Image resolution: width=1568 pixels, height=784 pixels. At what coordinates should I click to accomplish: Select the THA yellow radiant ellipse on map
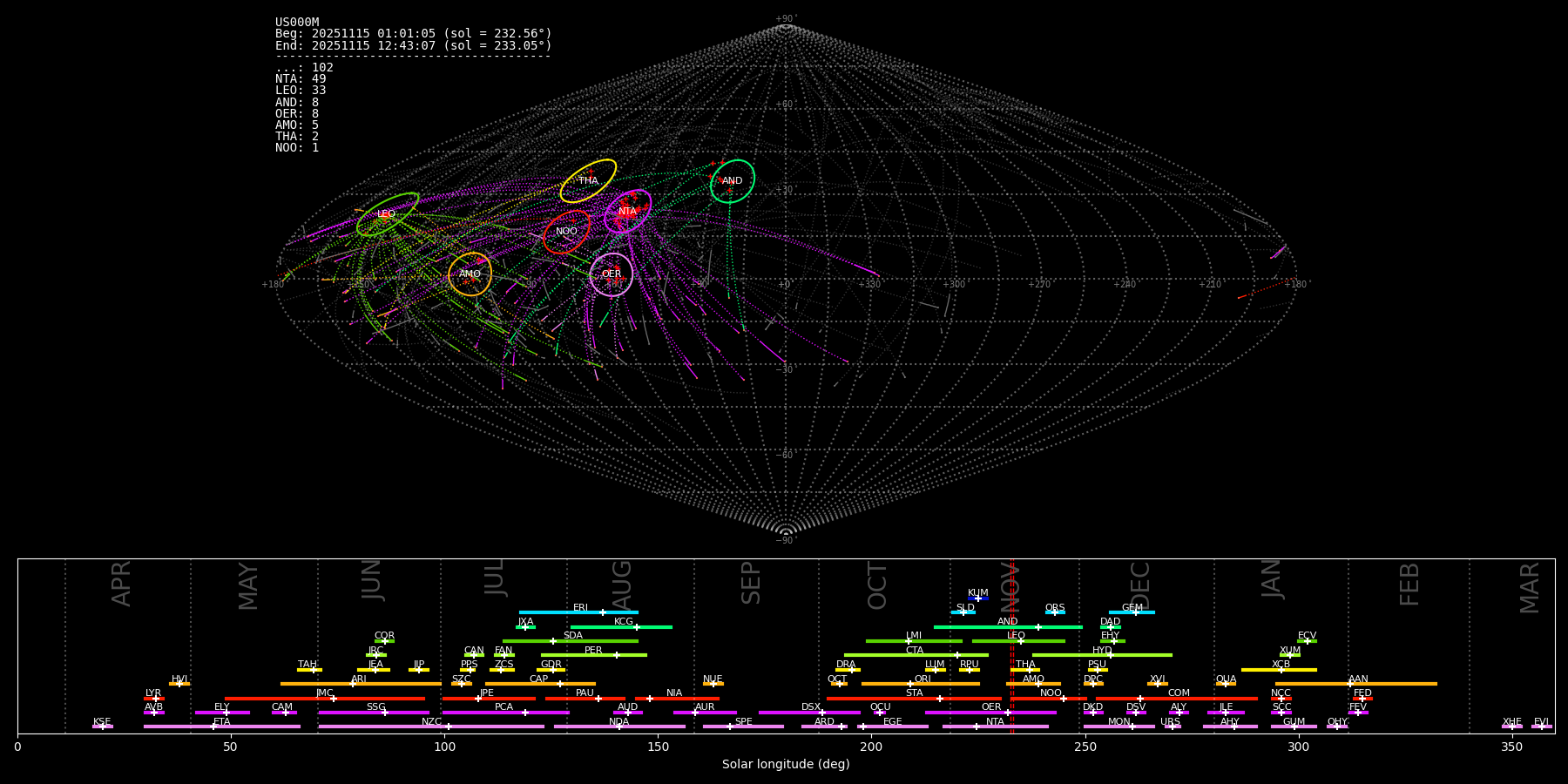588,181
